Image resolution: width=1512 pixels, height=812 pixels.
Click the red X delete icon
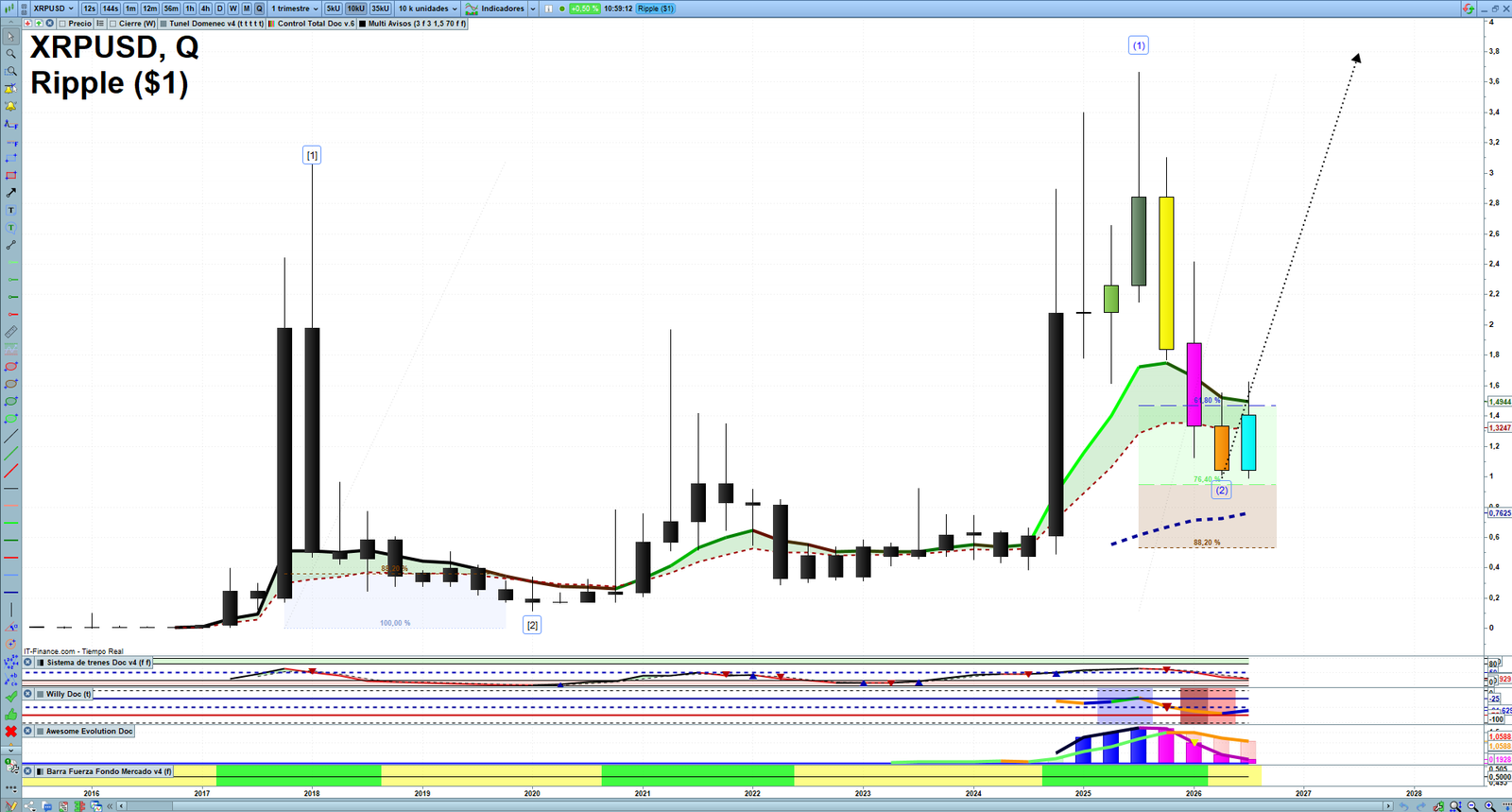[x=10, y=732]
